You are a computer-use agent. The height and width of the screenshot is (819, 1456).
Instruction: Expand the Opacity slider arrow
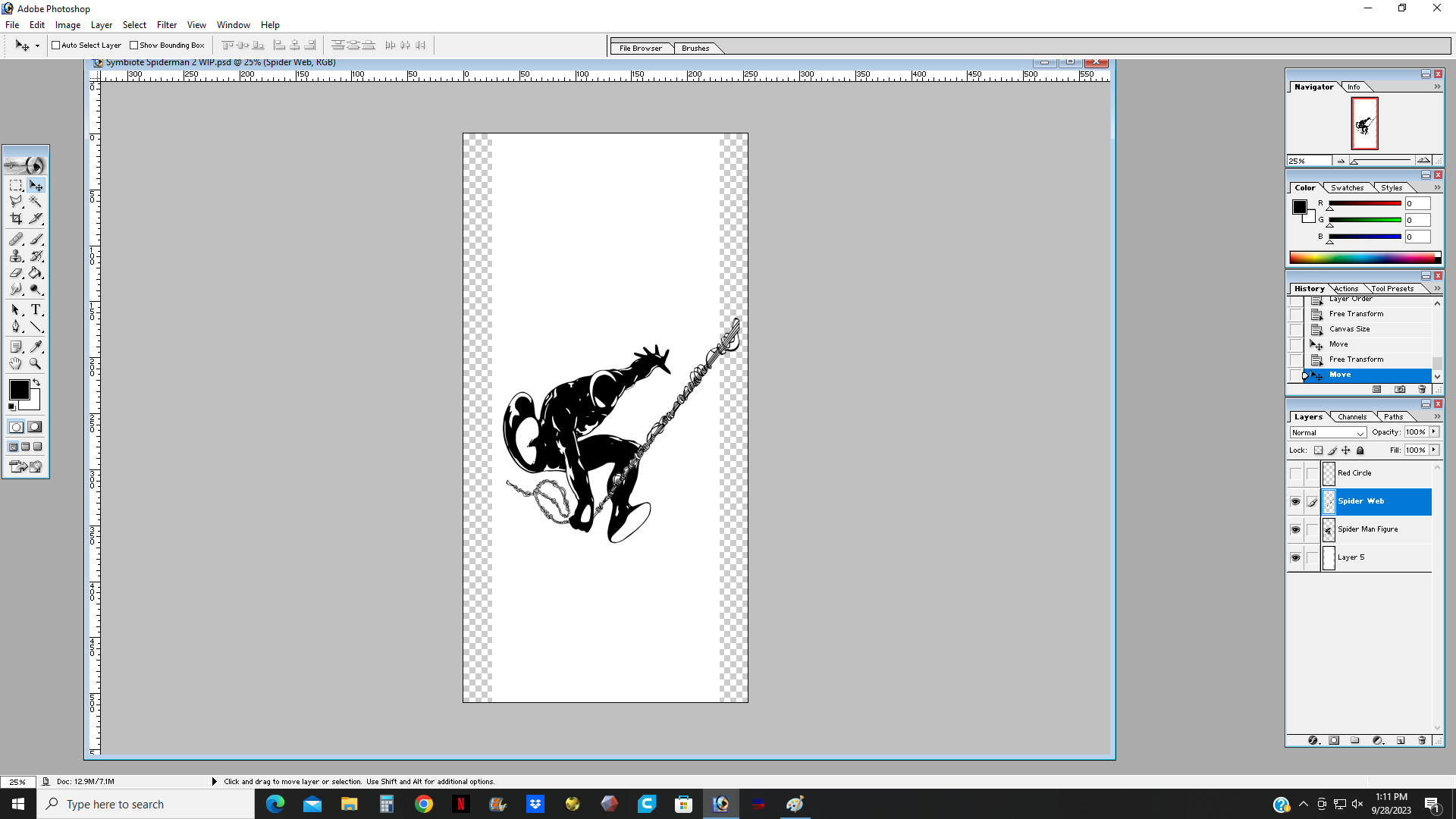[x=1434, y=431]
